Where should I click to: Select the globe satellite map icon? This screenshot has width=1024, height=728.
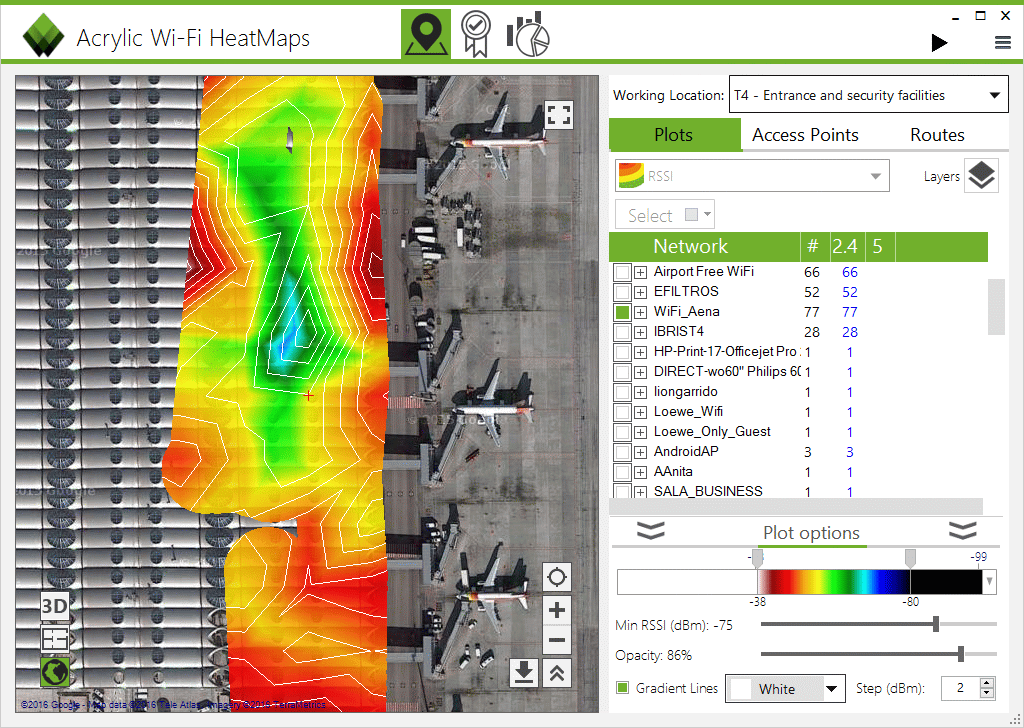[54, 672]
